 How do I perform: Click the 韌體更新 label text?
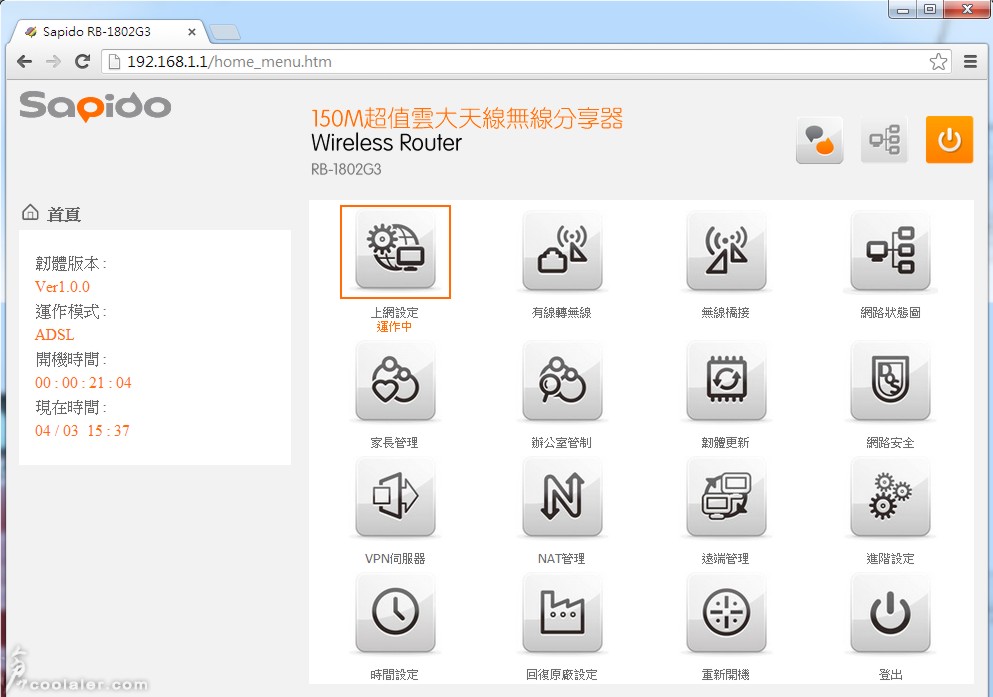click(726, 443)
